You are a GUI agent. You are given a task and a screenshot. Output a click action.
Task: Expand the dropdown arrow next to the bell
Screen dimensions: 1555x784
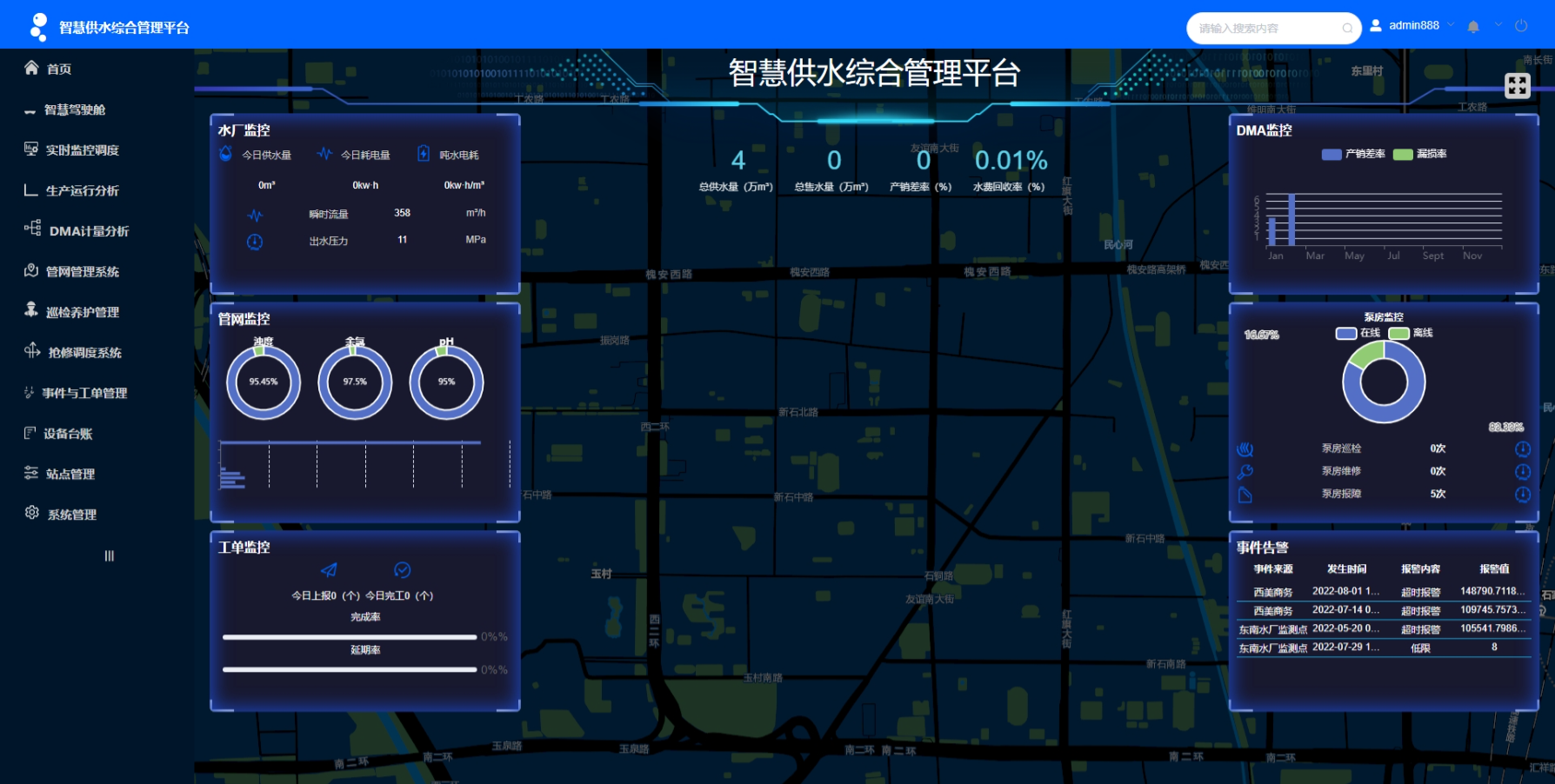pos(1498,25)
